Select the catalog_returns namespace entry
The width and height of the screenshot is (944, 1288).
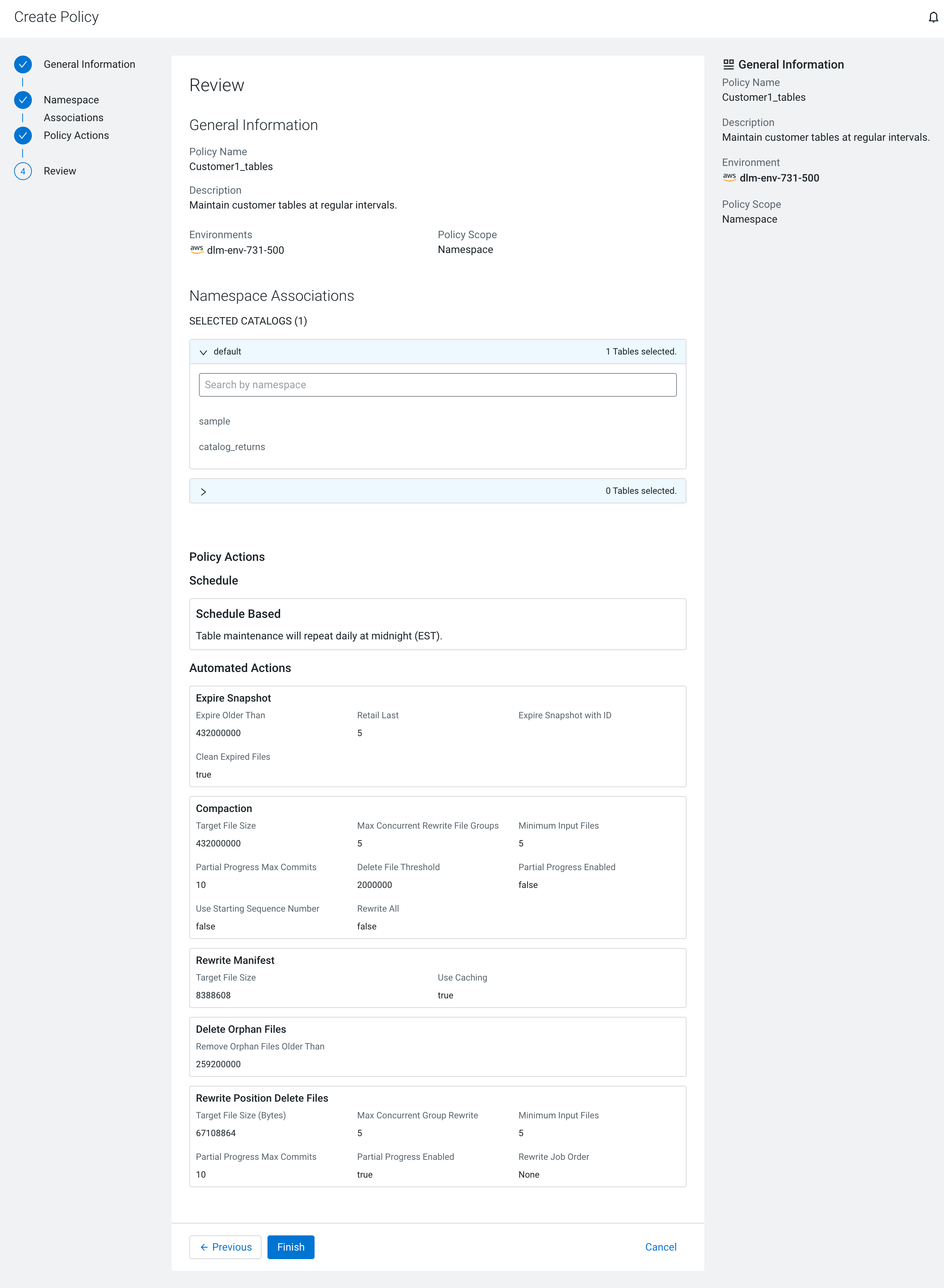click(x=232, y=447)
